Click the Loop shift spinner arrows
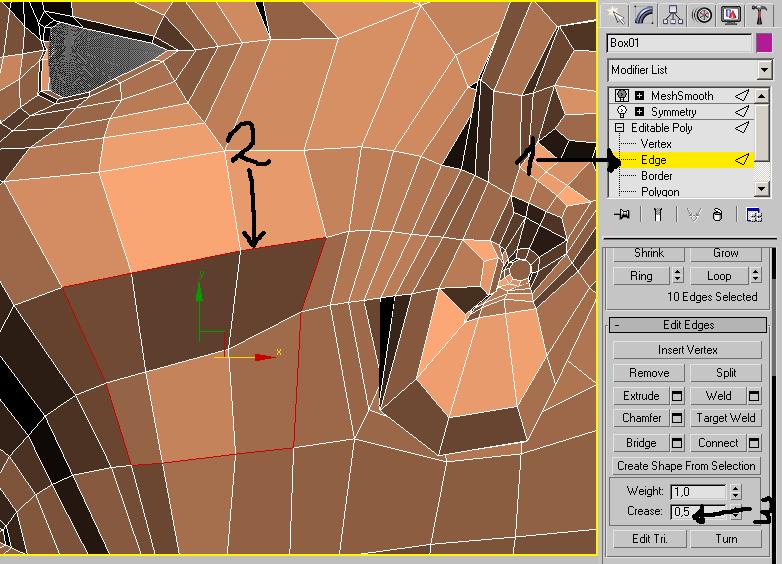This screenshot has width=782, height=564. 756,276
